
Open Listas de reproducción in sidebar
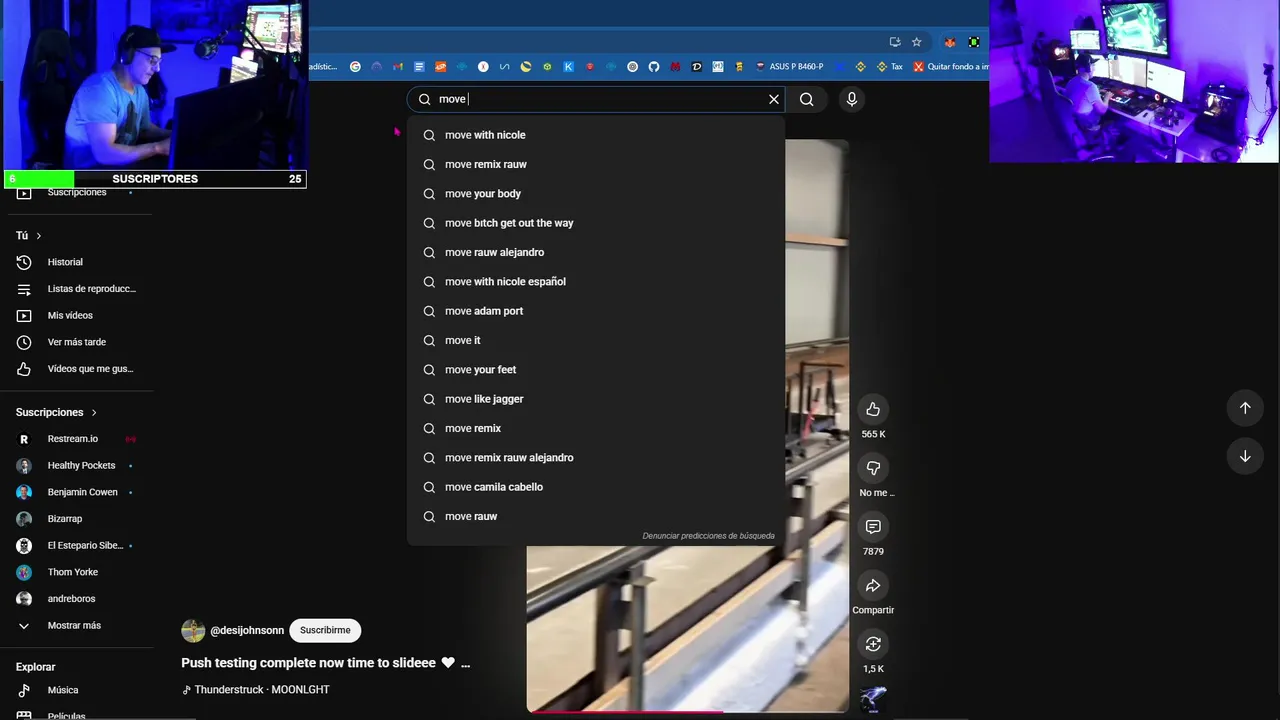click(x=77, y=289)
